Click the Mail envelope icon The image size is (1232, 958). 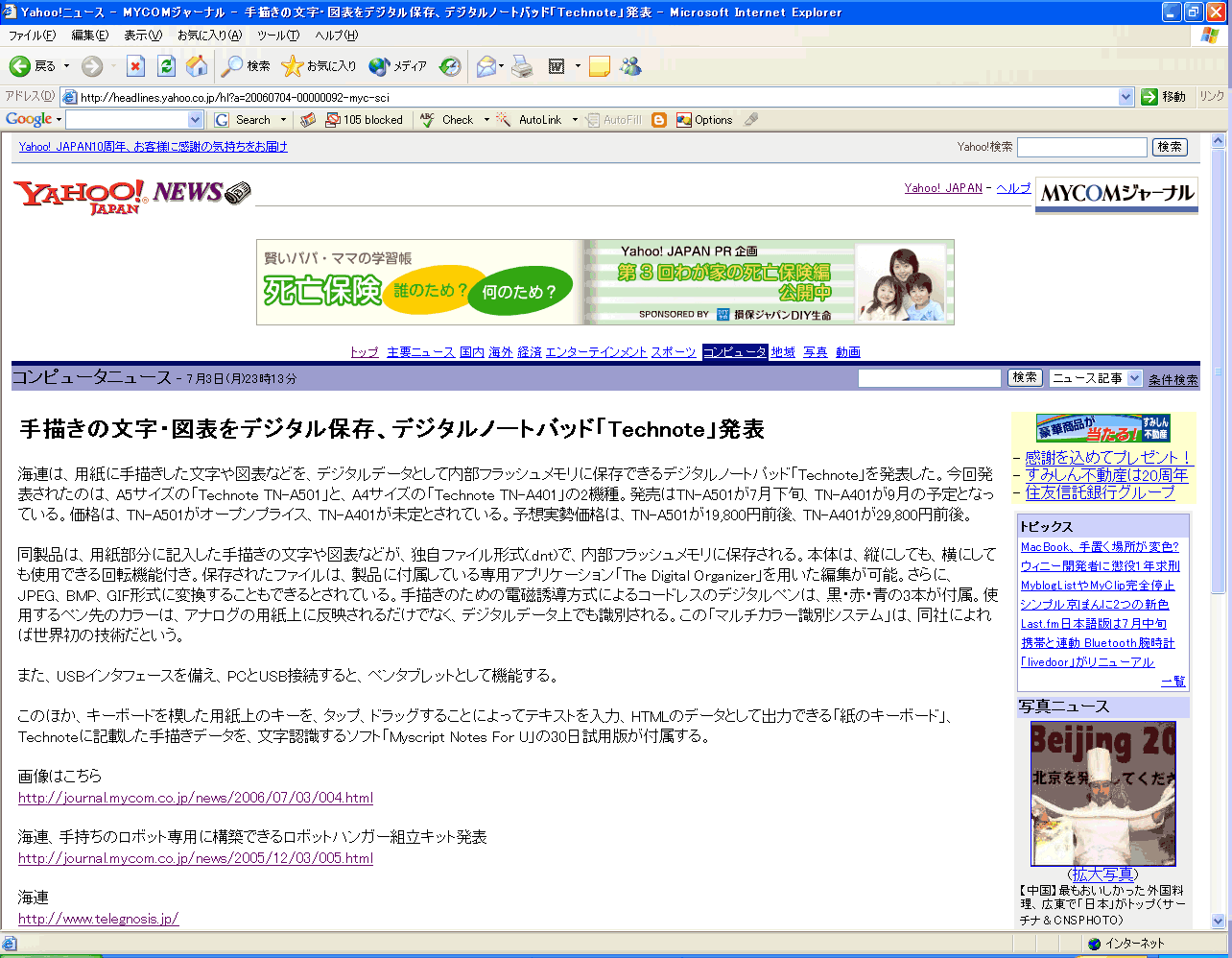coord(486,66)
